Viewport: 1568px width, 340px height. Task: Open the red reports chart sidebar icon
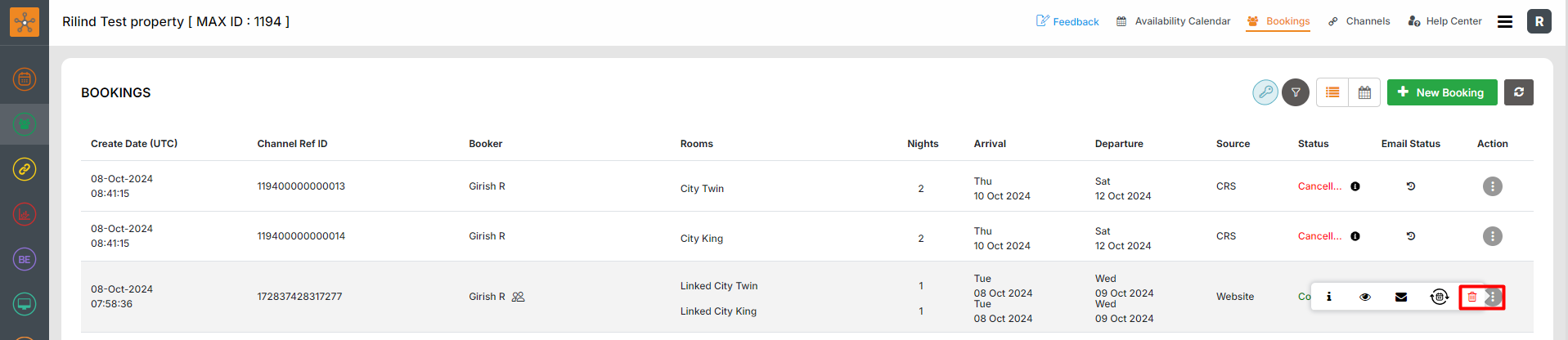click(x=25, y=214)
